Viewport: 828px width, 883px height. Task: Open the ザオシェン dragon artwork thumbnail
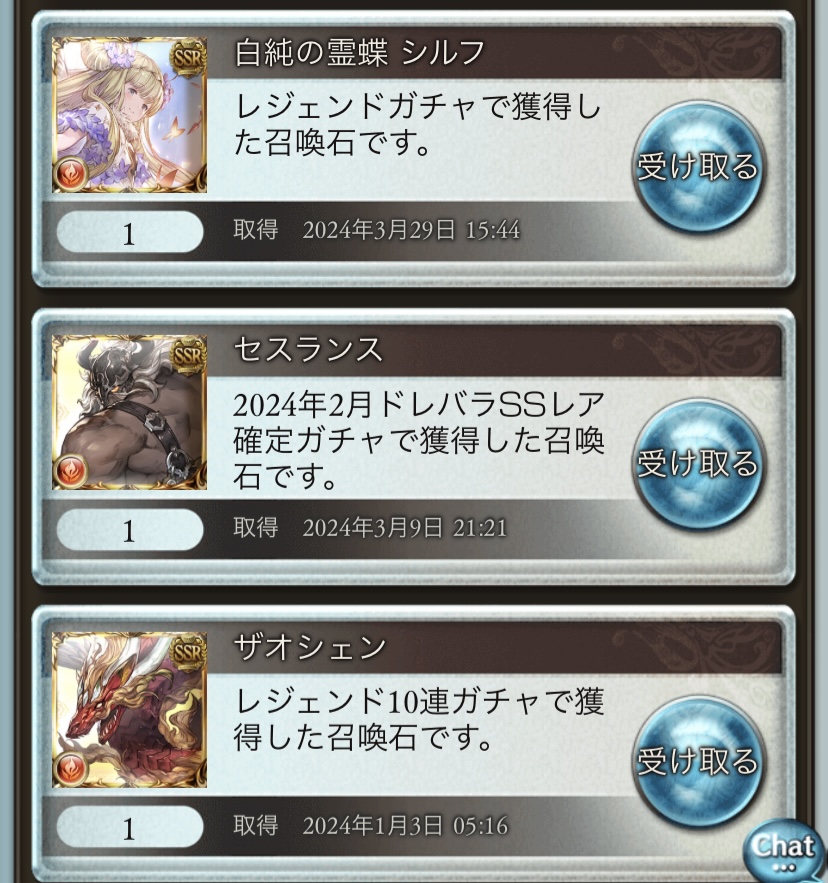(130, 710)
